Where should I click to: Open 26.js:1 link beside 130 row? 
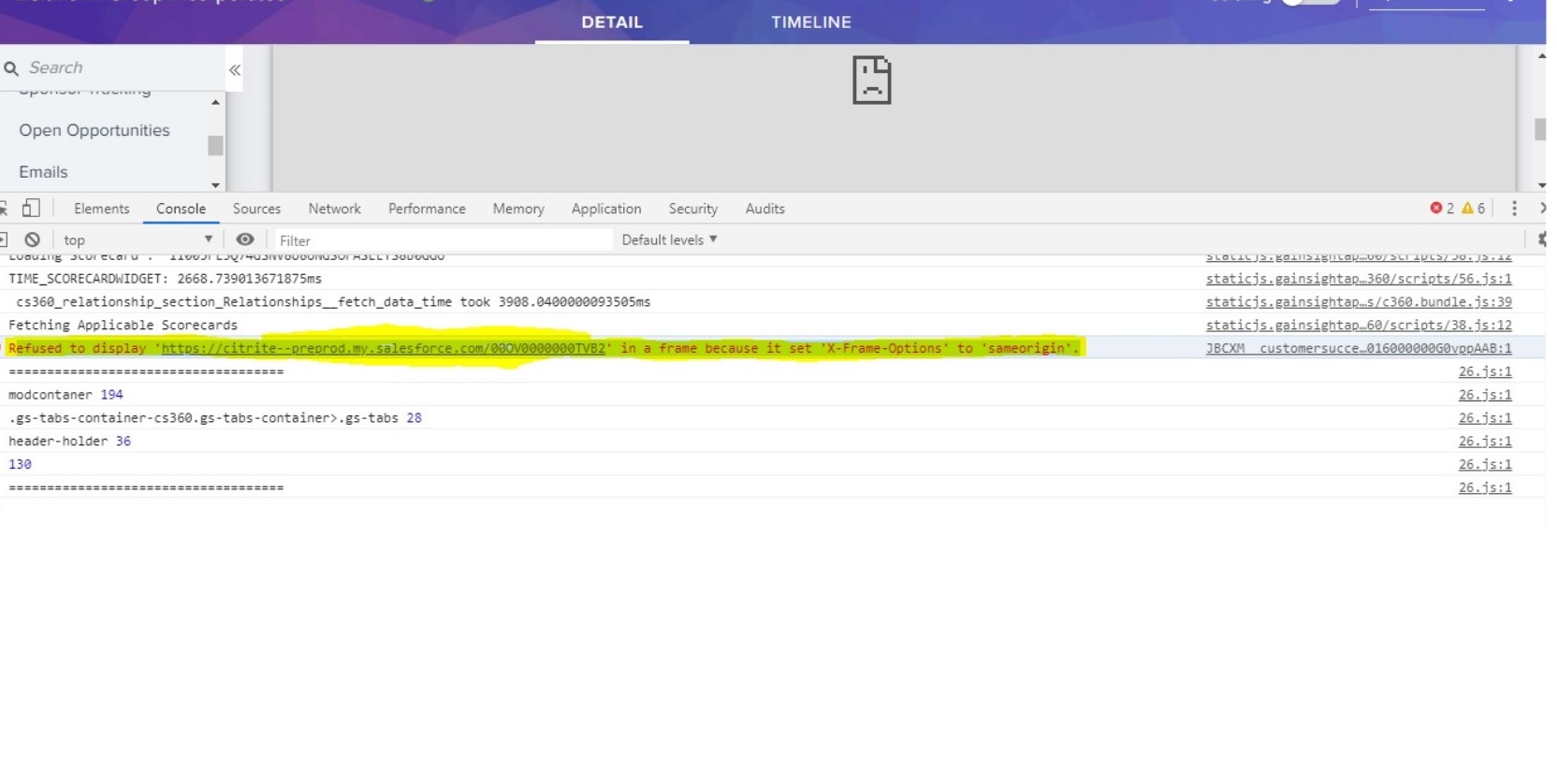(1485, 464)
